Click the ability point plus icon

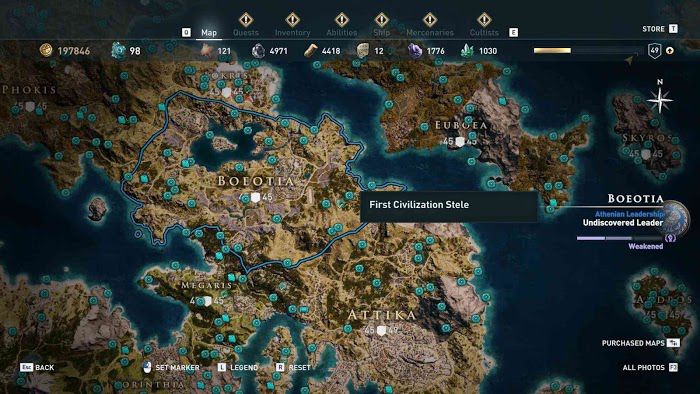point(670,50)
